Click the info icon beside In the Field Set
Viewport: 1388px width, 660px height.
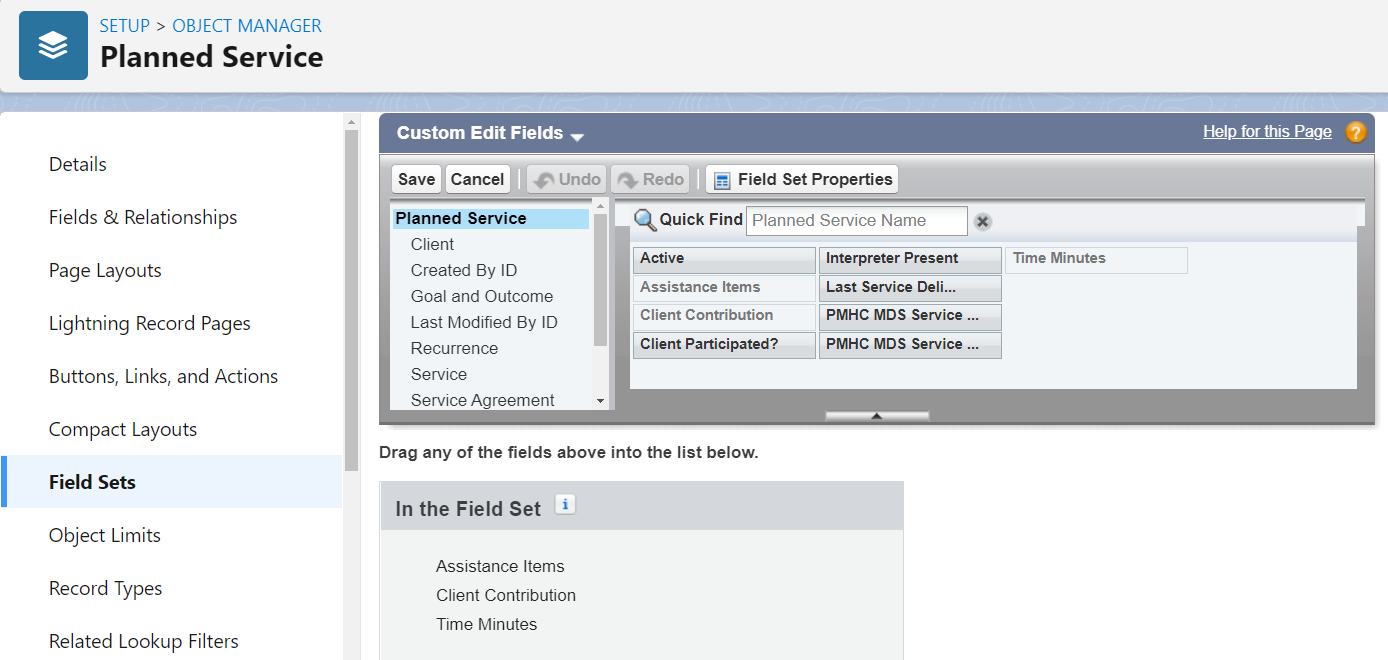click(x=565, y=505)
